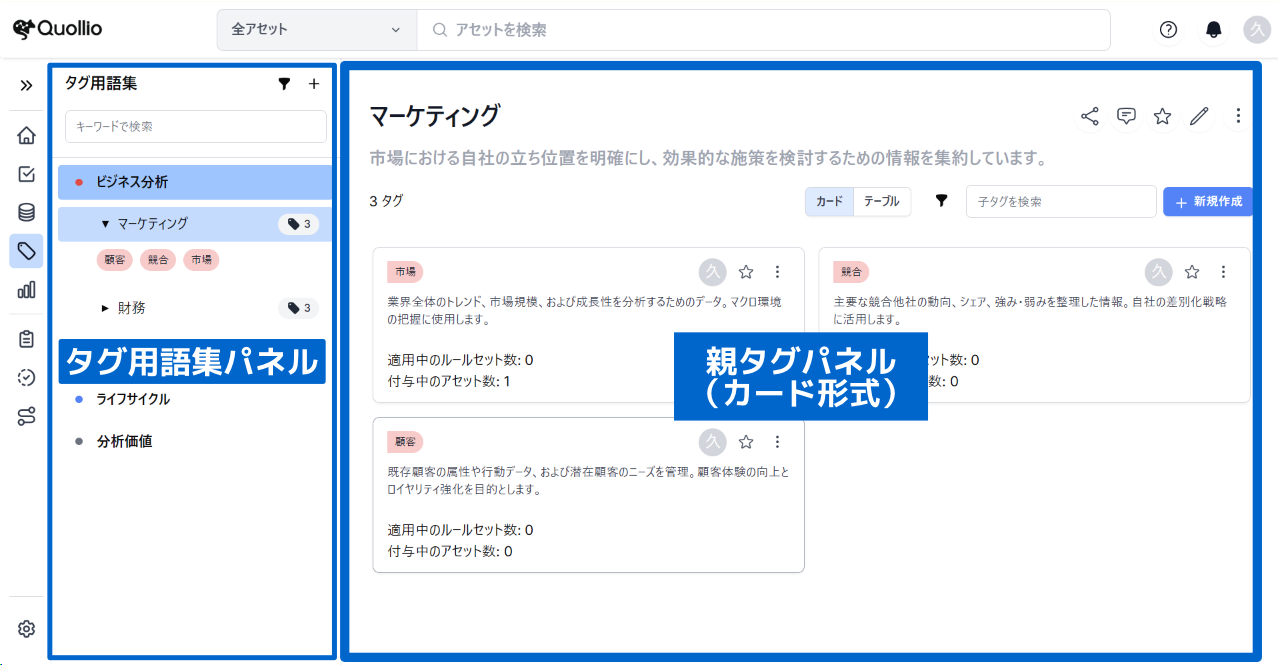
Task: Open the settings gear icon
Action: pyautogui.click(x=27, y=629)
